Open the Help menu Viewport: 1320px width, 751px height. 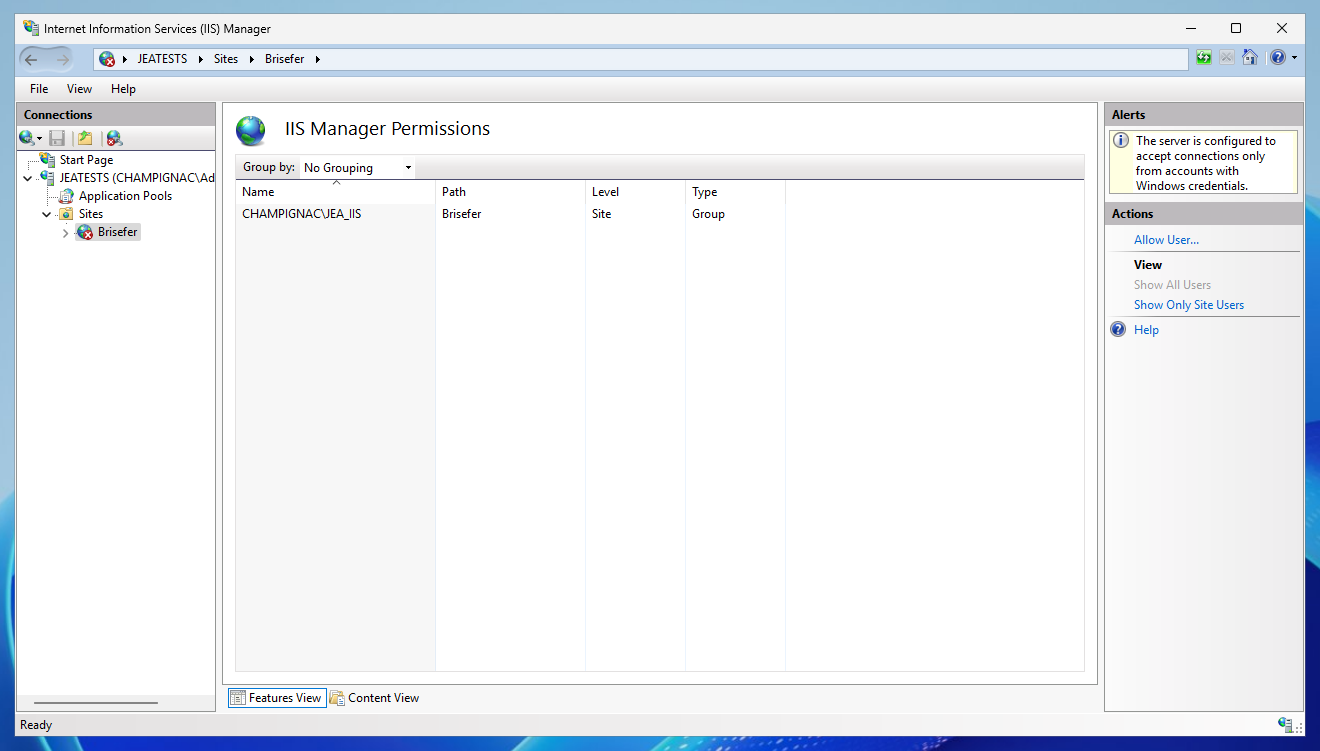tap(123, 89)
